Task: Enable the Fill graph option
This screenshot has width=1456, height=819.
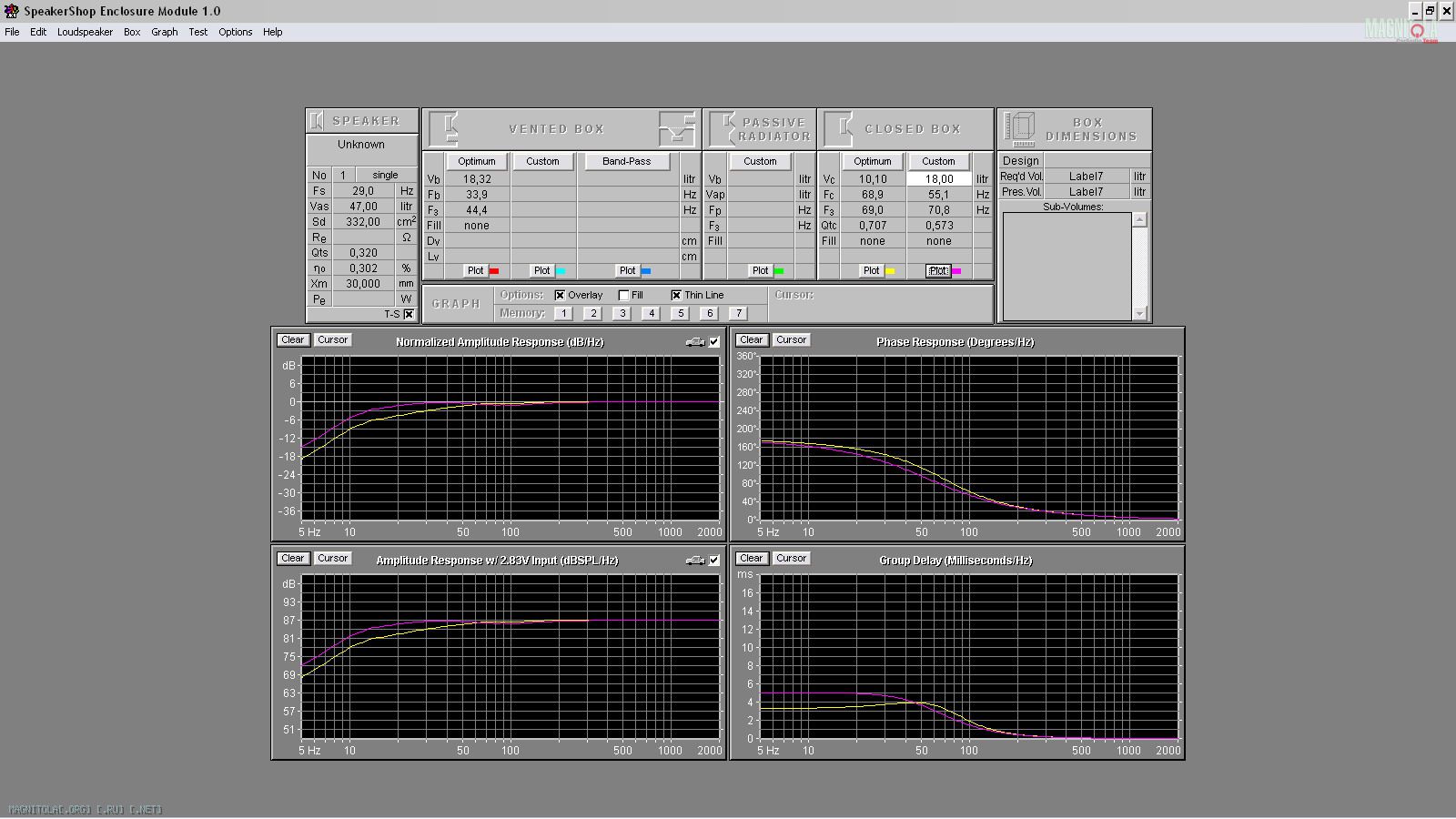Action: tap(623, 295)
